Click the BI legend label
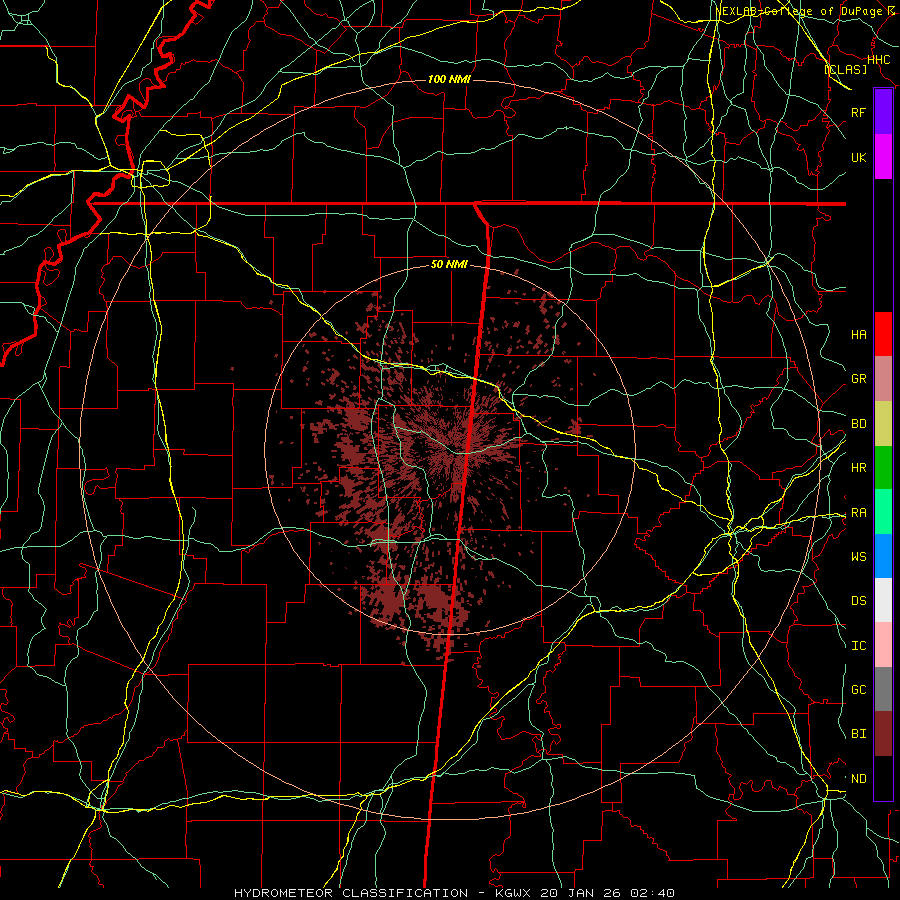The height and width of the screenshot is (900, 900). (858, 734)
